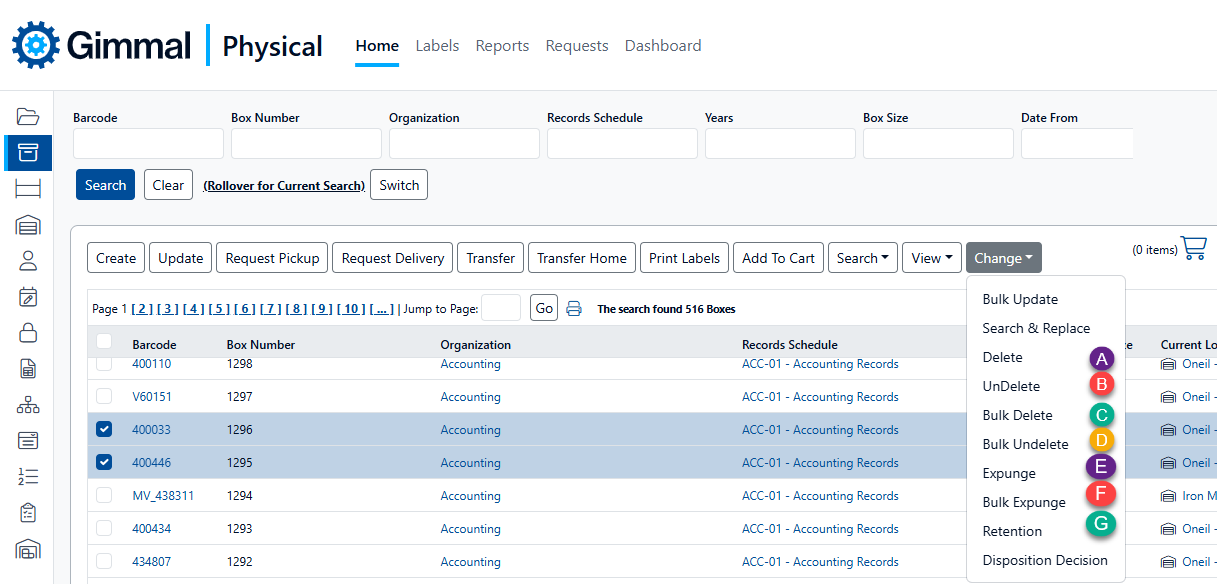Toggle the select-all checkbox in table header
1217x584 pixels.
(x=104, y=342)
